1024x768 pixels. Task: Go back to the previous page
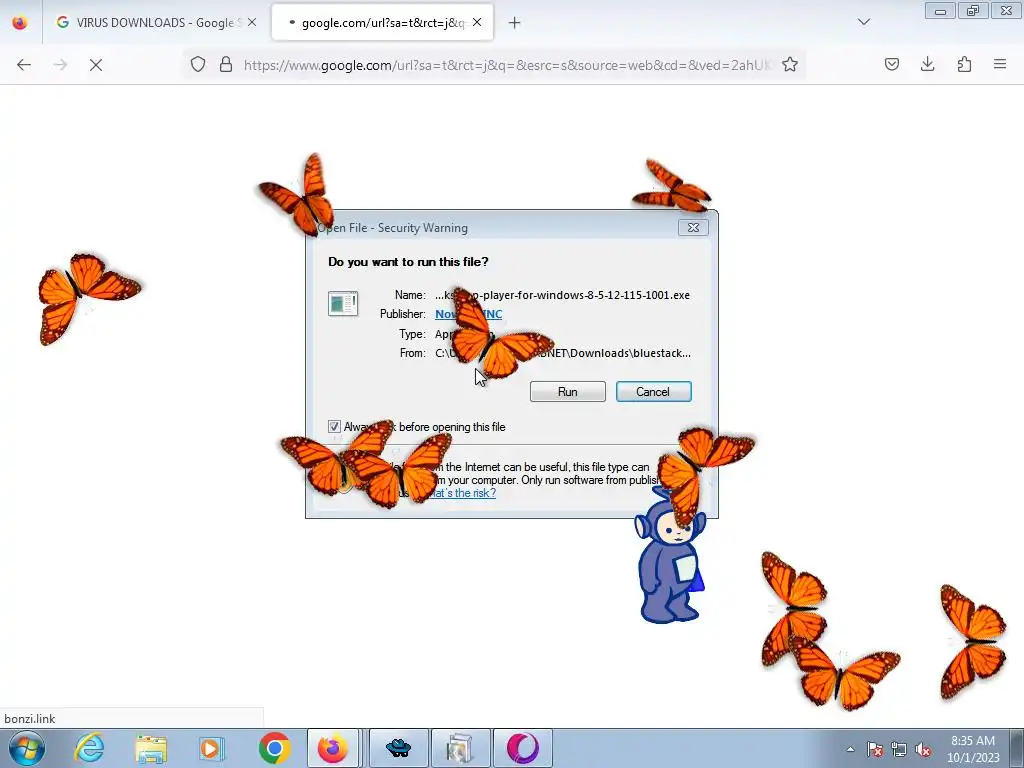24,65
